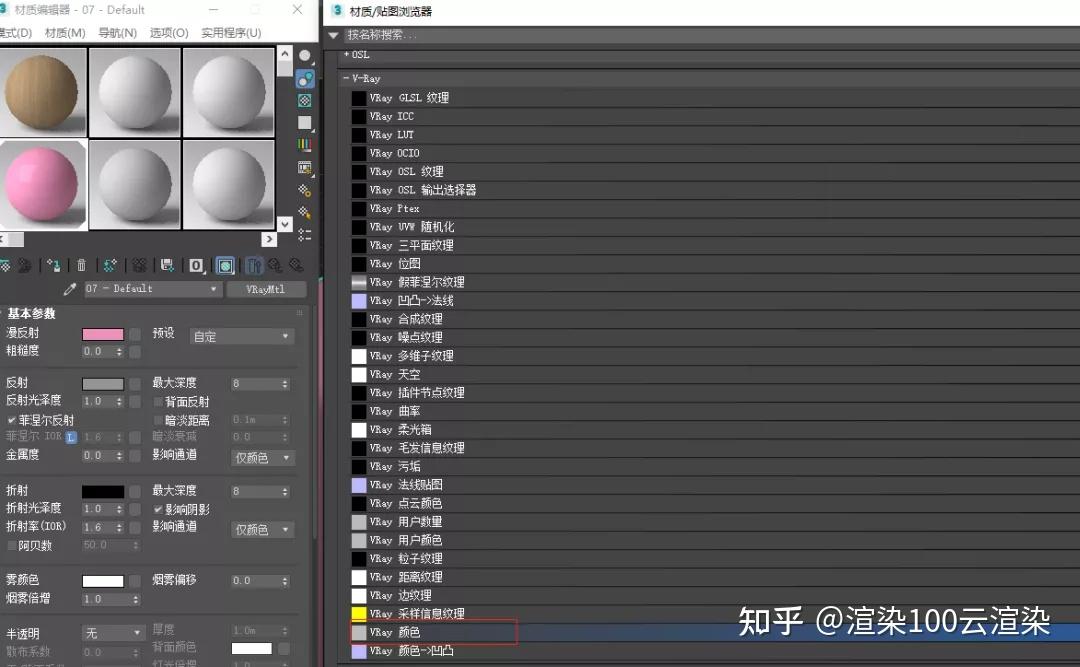Click the right arrow to scroll sample slots
This screenshot has height=667, width=1080.
point(268,239)
